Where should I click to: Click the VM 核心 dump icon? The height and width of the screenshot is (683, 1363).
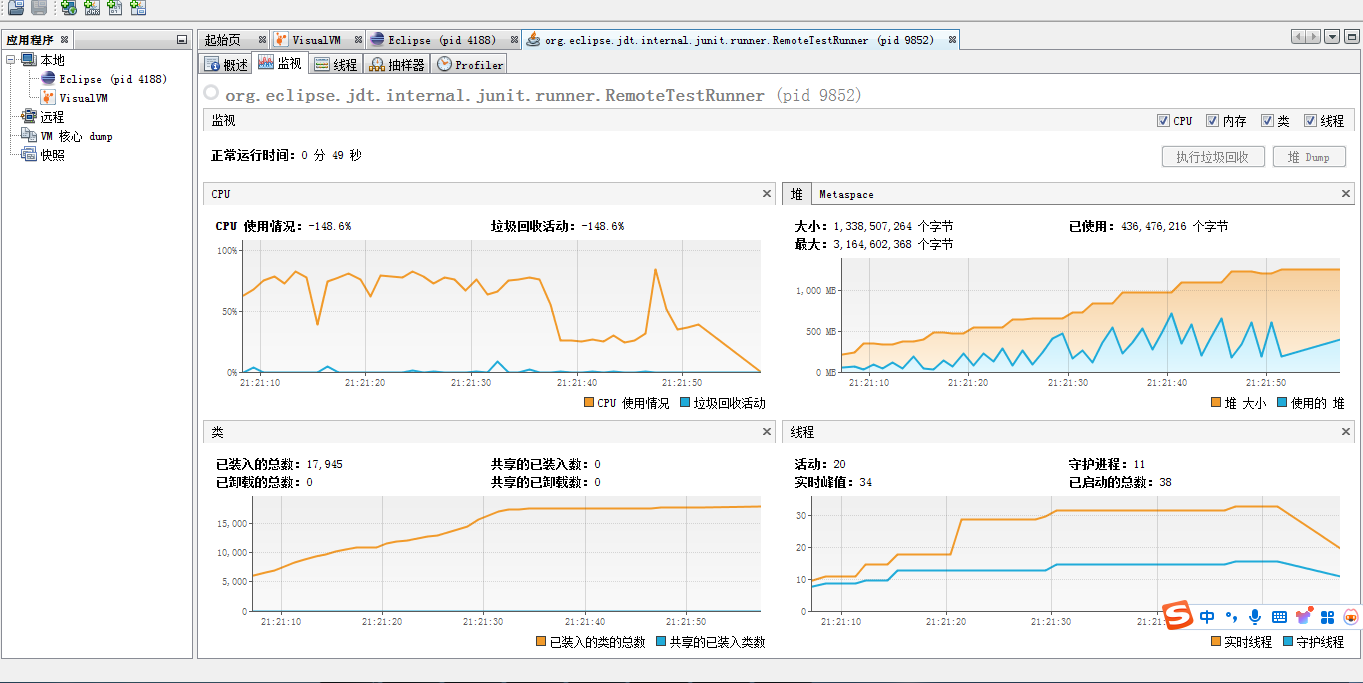[28, 135]
